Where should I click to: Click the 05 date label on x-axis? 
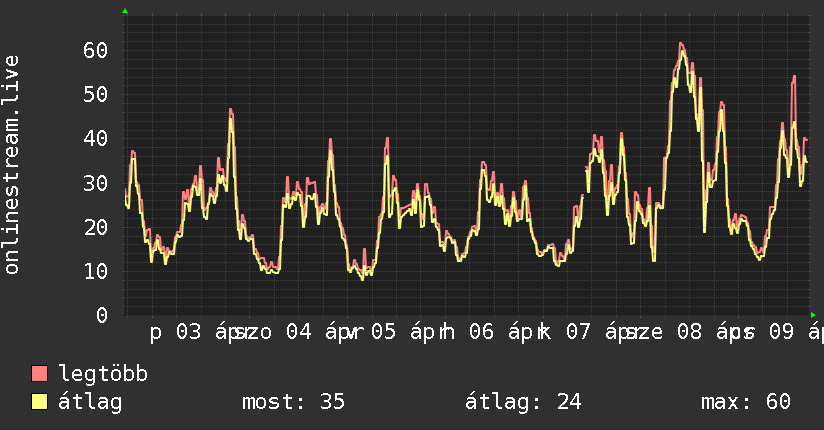[383, 332]
